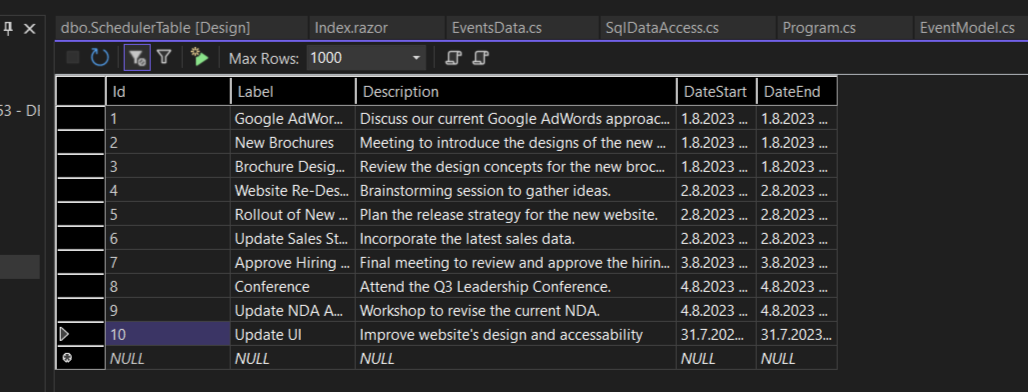The image size is (1028, 392).
Task: Click 'Plan the release strategy for the new website.' cell
Action: (516, 214)
